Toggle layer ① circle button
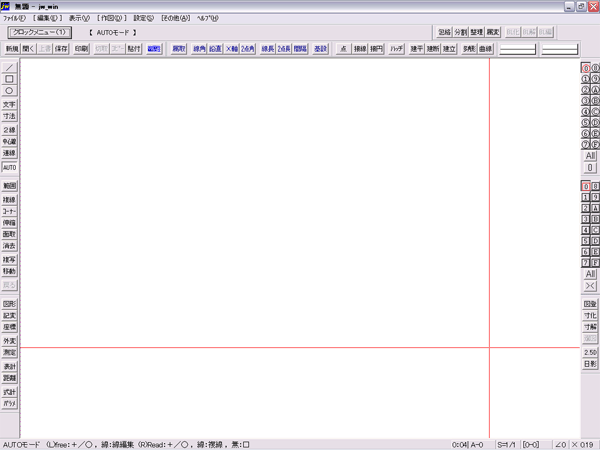Viewport: 600px width, 450px height. coord(585,79)
